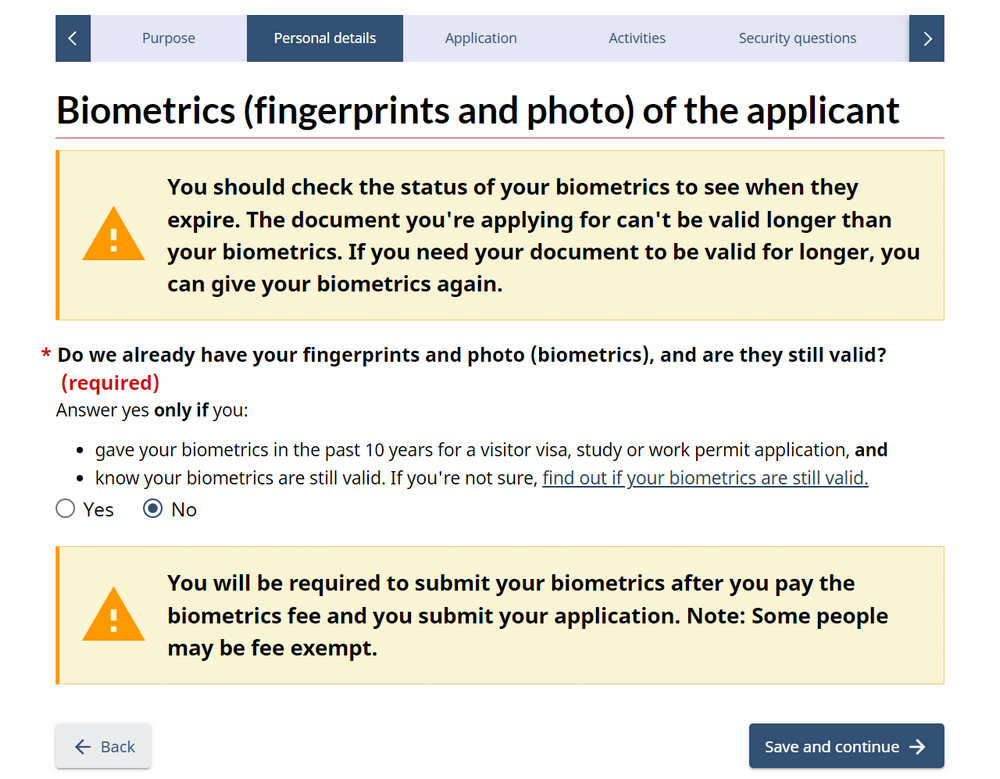Image resolution: width=1000 pixels, height=779 pixels.
Task: Go to the Application tab
Action: tap(481, 39)
